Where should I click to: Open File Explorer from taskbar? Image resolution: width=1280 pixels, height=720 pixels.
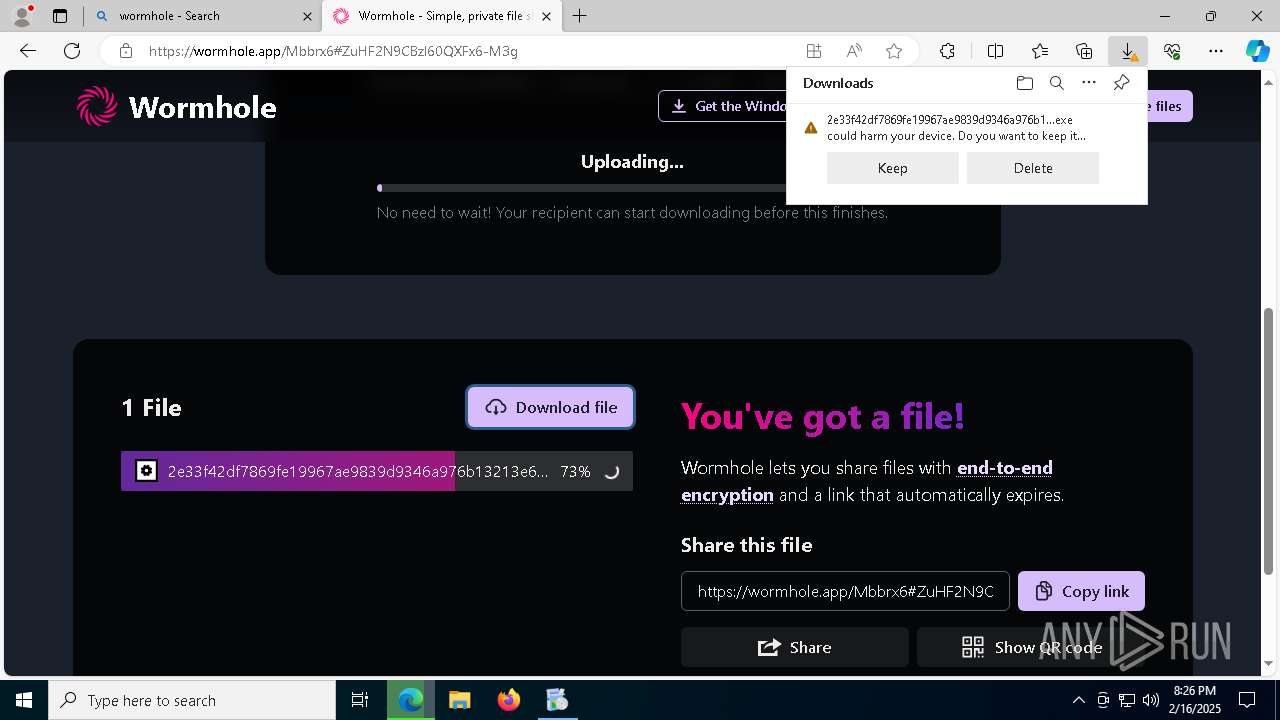(x=459, y=700)
